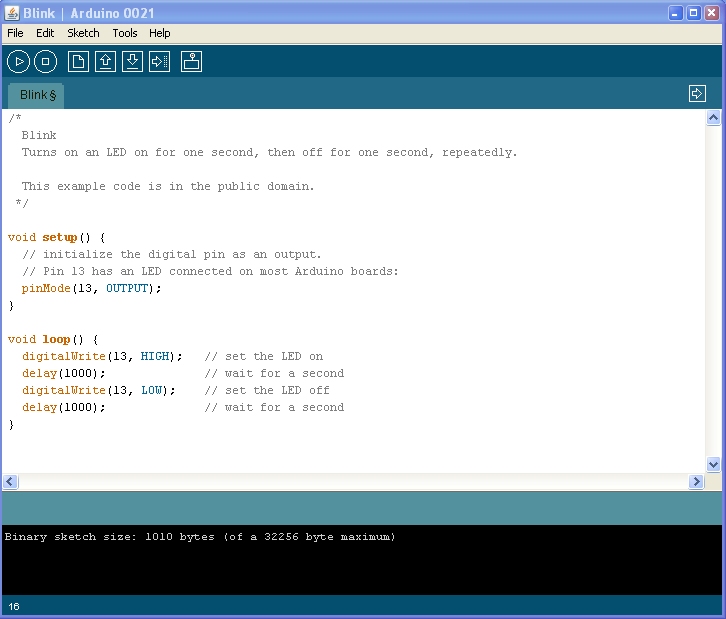726x619 pixels.
Task: Open the Edit menu
Action: point(45,33)
